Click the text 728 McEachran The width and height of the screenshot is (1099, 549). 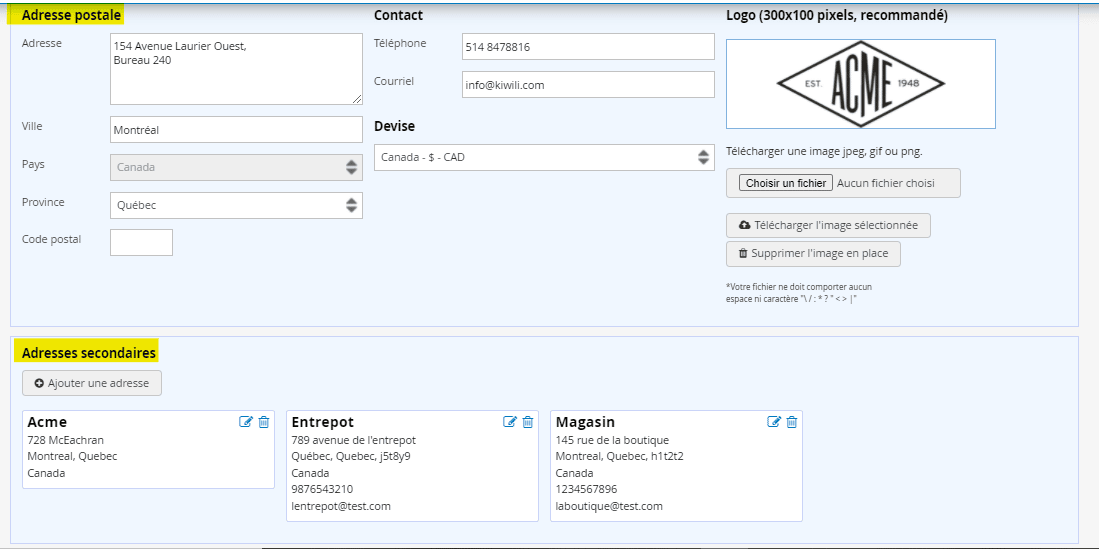click(65, 440)
